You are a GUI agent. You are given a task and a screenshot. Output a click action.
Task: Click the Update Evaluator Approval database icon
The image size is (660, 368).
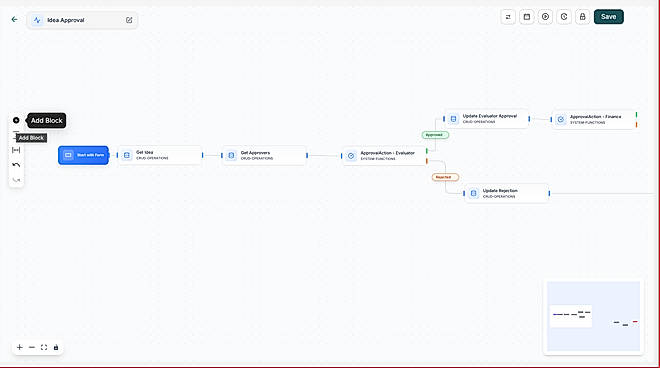(x=453, y=119)
